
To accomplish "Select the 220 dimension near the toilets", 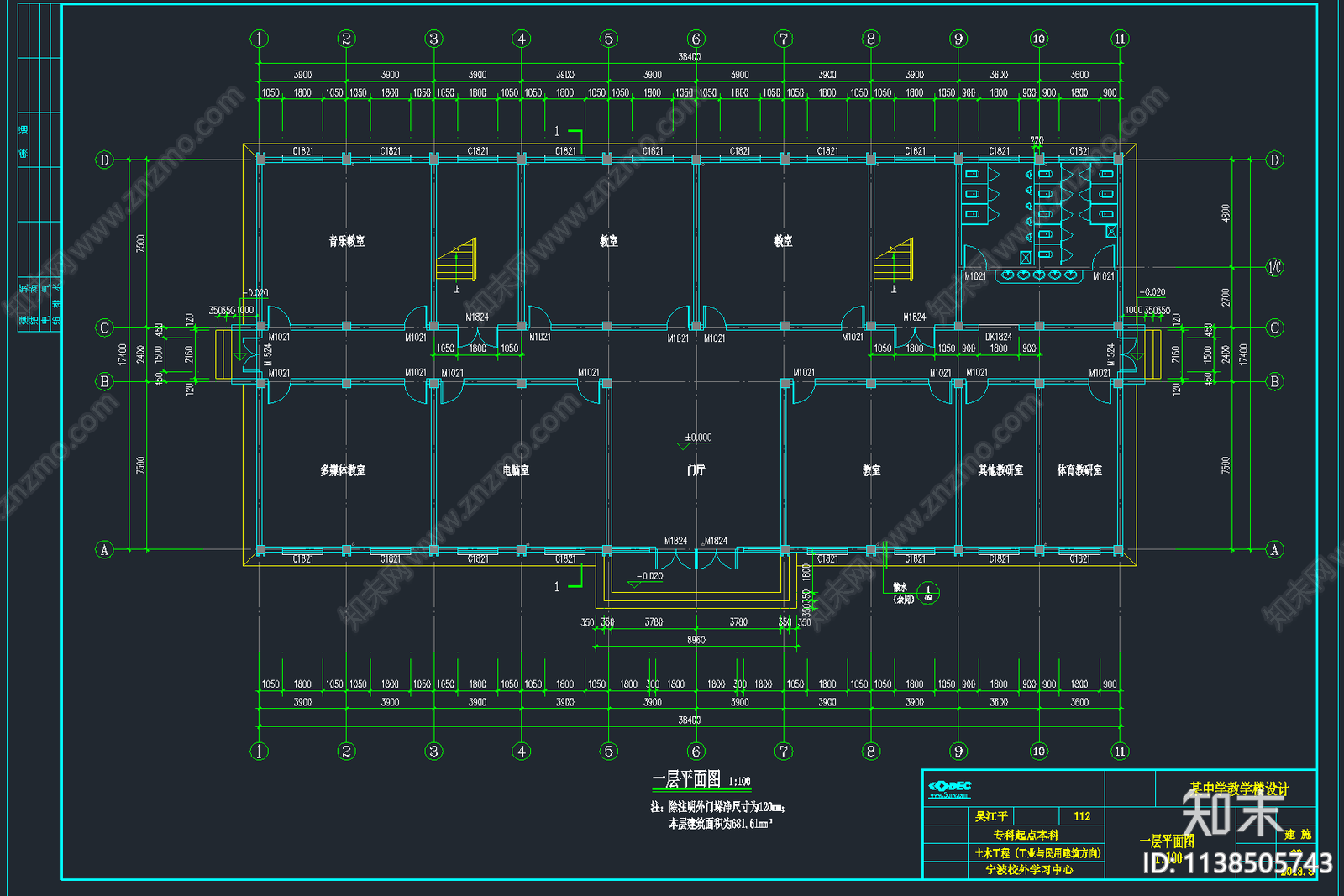I will pyautogui.click(x=1037, y=140).
